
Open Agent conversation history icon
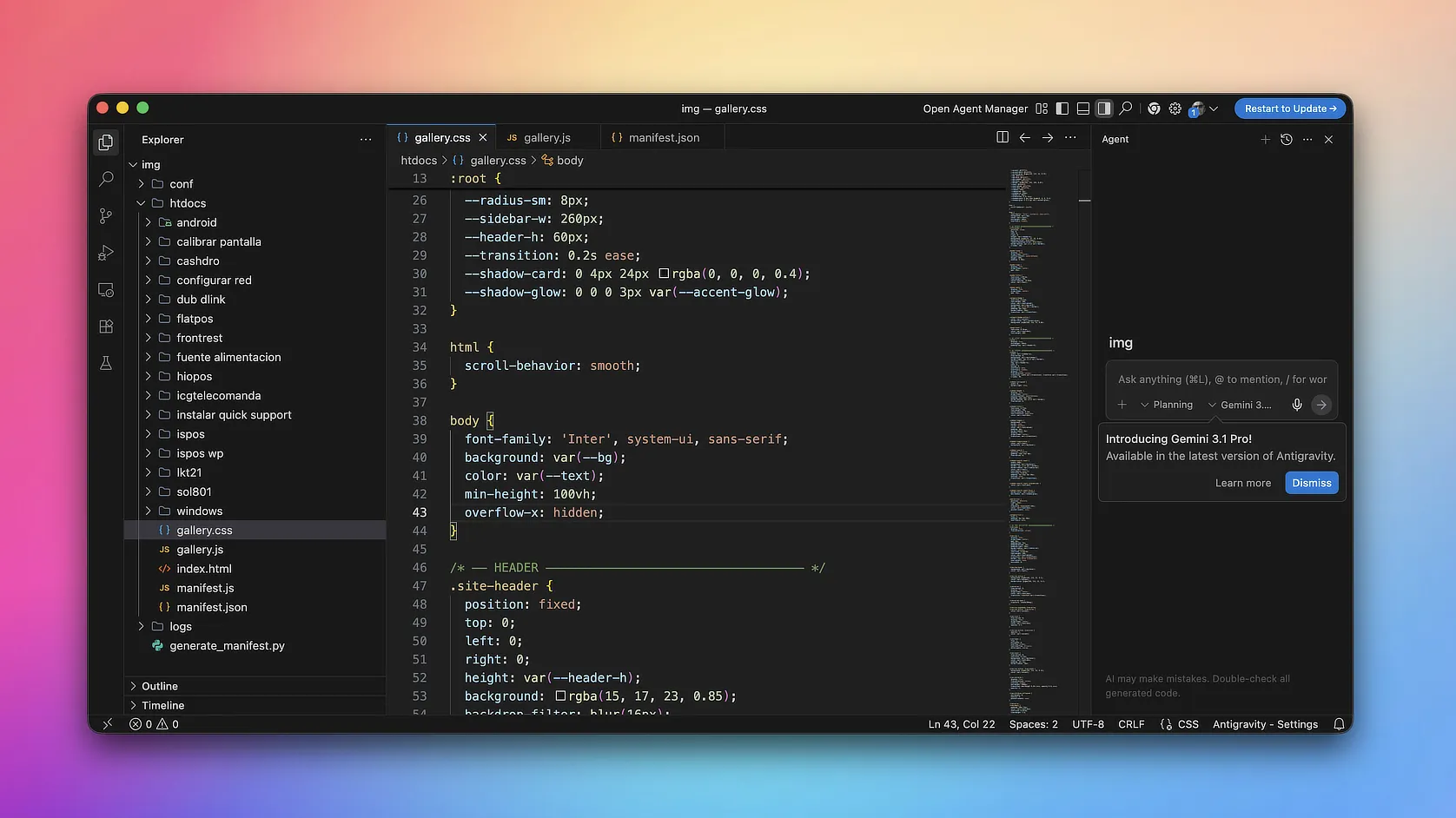[x=1287, y=139]
